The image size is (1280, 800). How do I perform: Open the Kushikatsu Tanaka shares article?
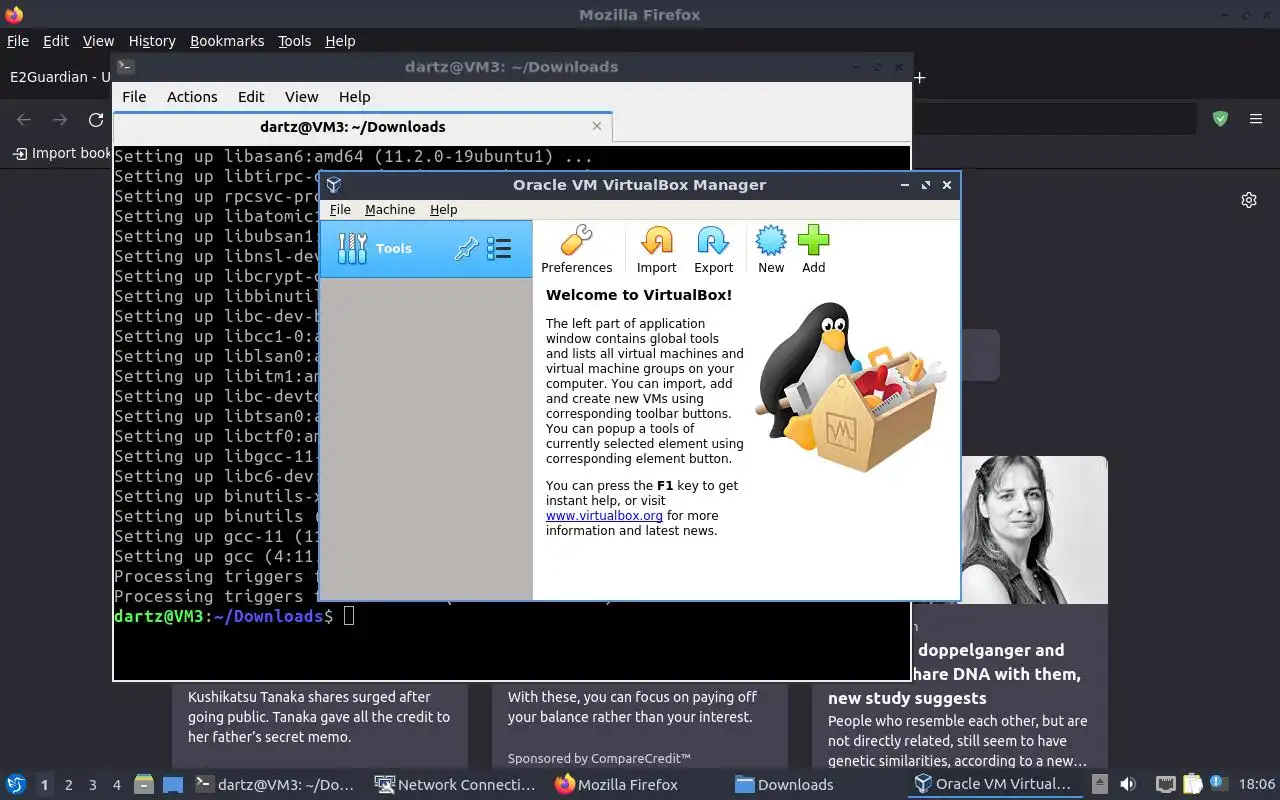pos(319,717)
